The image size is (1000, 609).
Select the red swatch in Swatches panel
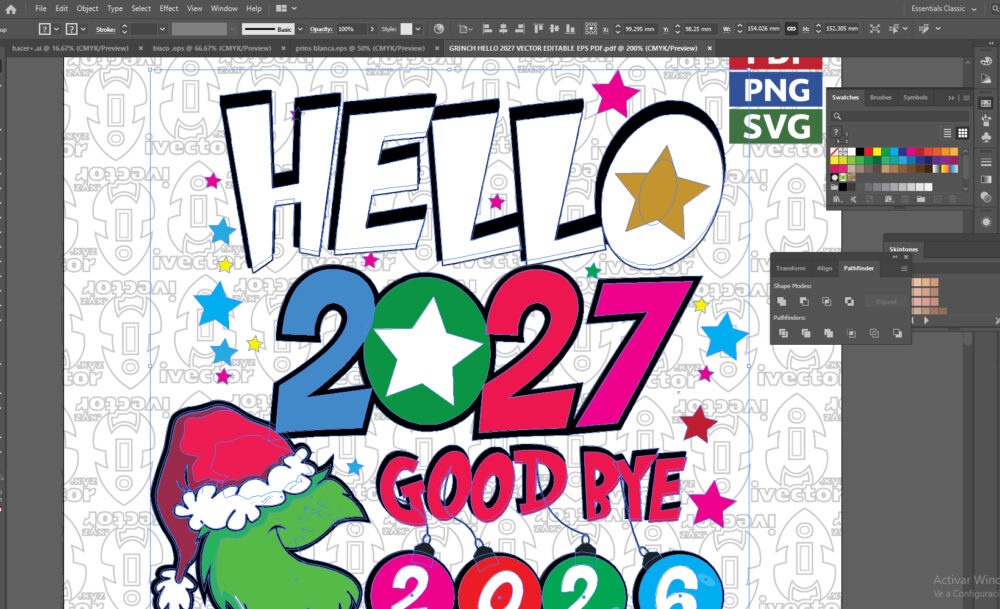869,152
